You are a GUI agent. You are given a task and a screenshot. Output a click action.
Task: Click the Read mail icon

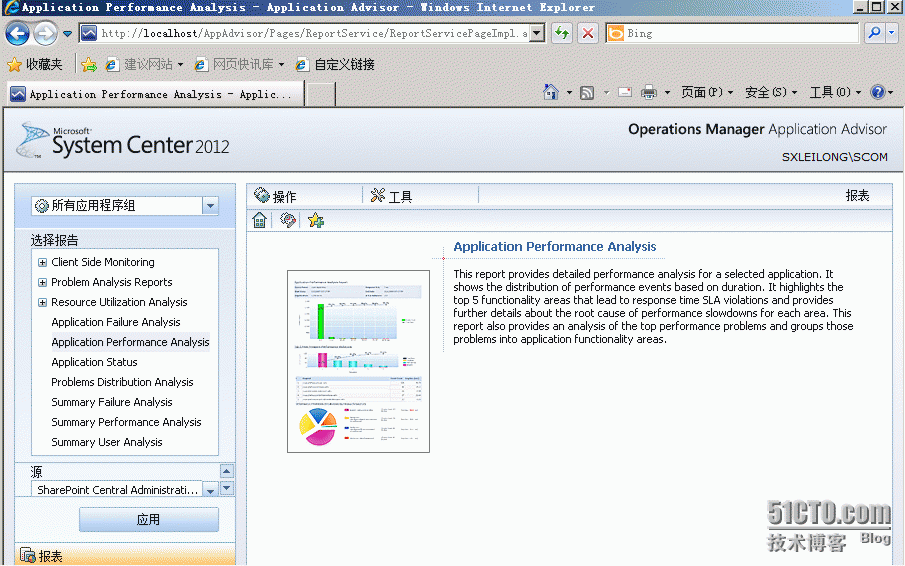tap(624, 92)
